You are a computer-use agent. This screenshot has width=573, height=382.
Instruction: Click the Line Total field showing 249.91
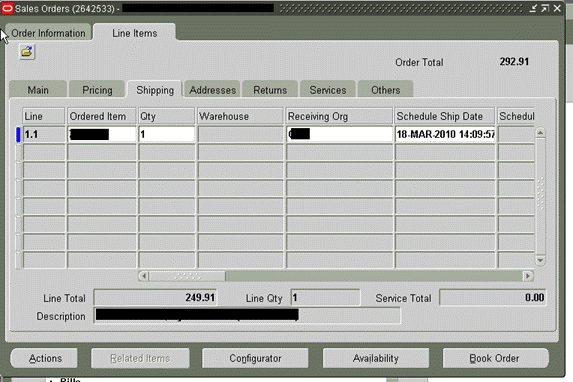(x=156, y=298)
